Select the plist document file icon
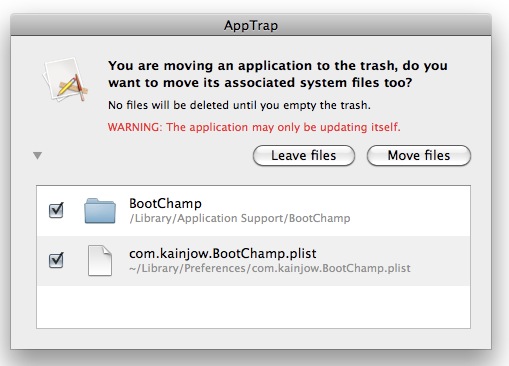 tap(100, 261)
